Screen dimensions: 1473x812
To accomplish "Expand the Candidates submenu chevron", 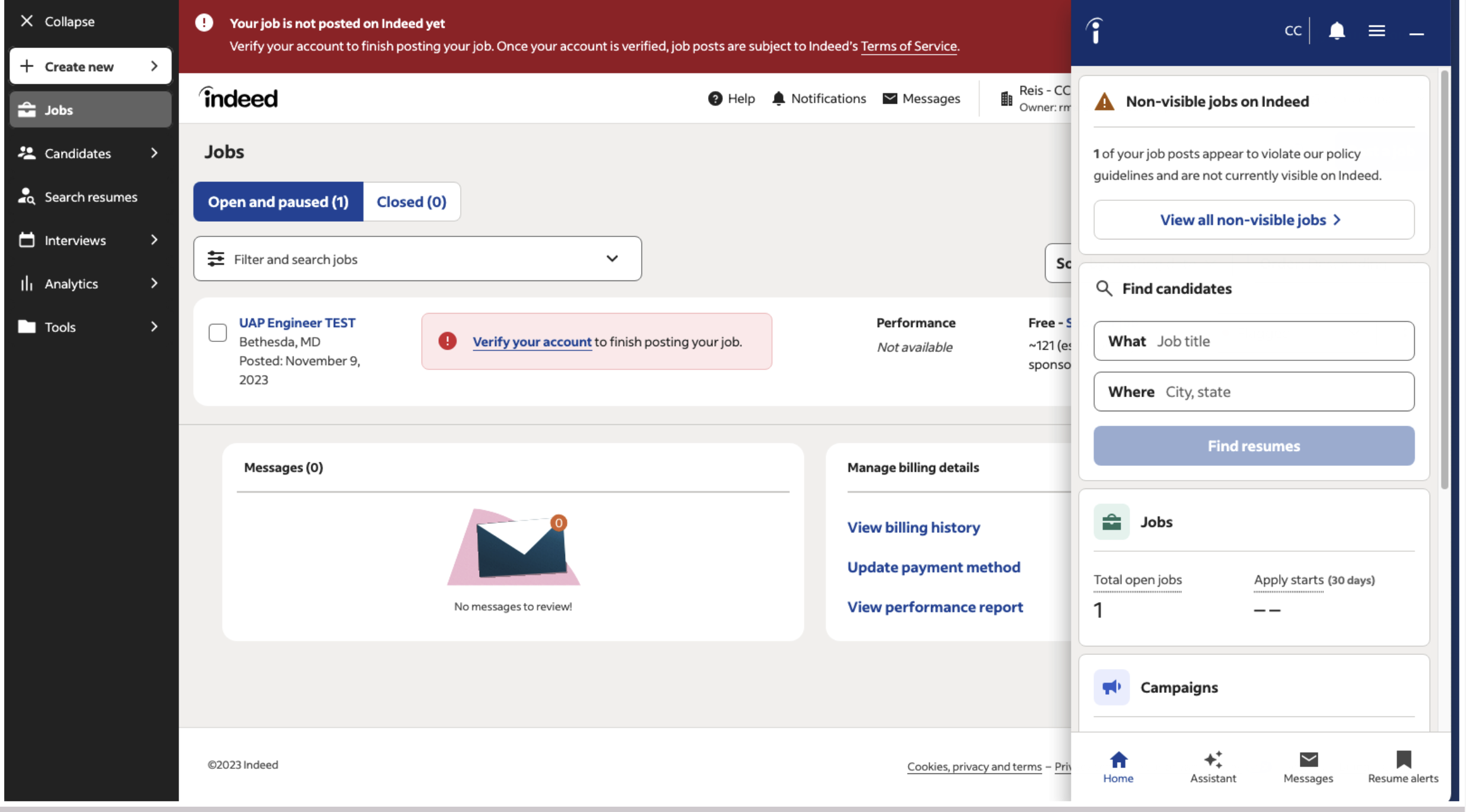I will (154, 153).
